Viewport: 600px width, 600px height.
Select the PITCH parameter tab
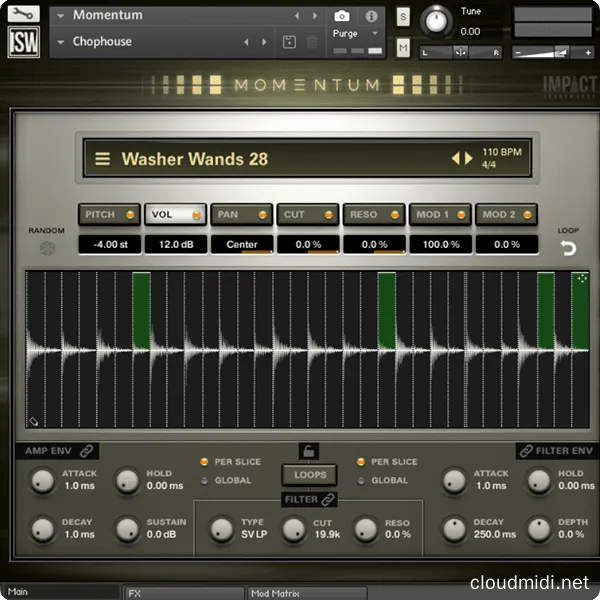(x=109, y=214)
